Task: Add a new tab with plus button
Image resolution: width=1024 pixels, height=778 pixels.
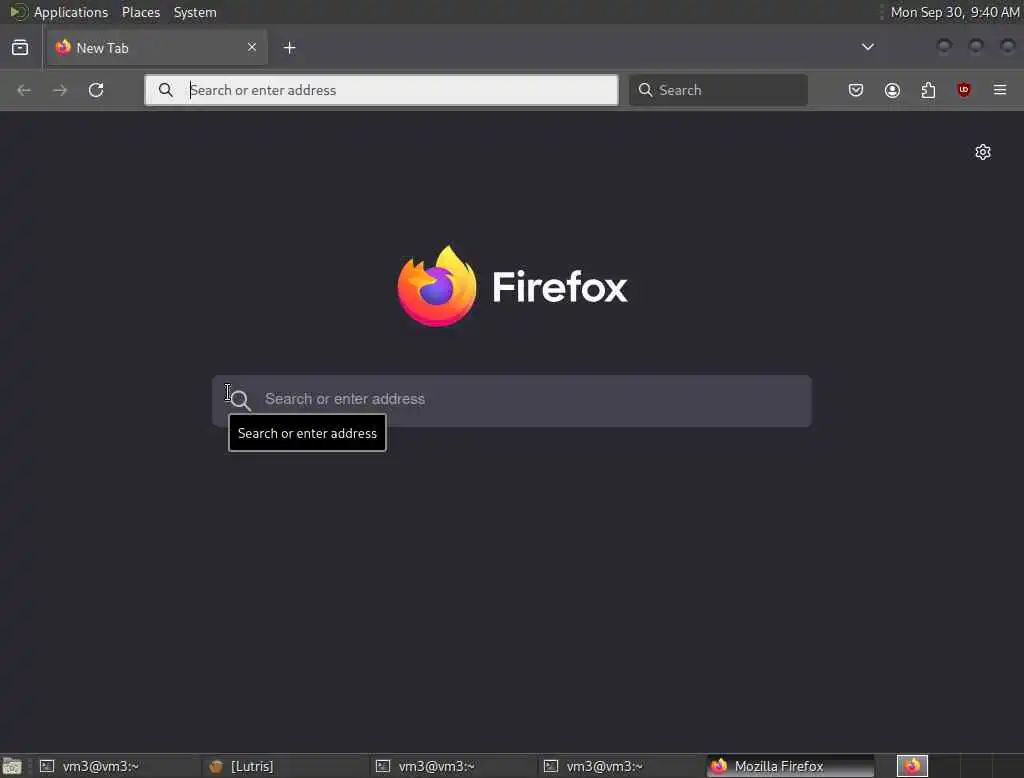Action: (289, 48)
